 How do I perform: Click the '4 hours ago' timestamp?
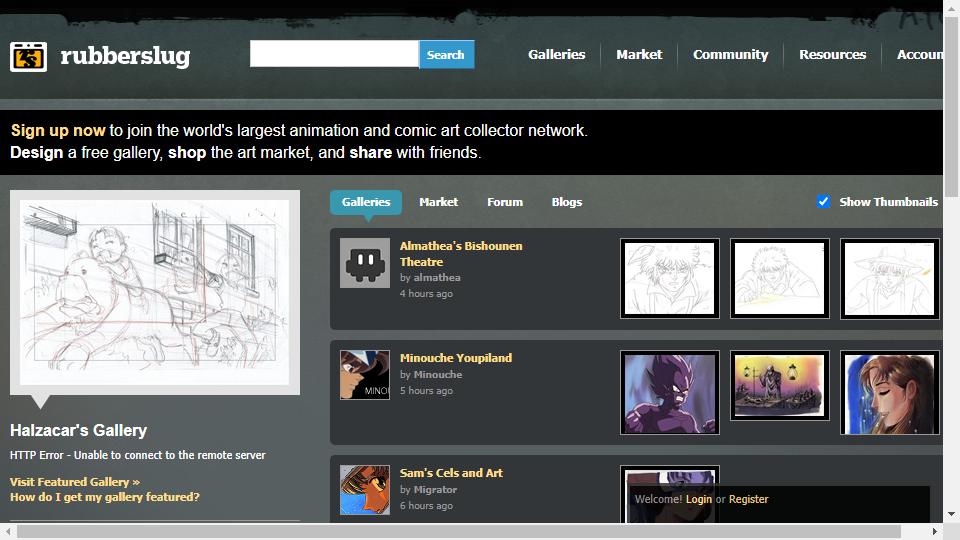(426, 293)
